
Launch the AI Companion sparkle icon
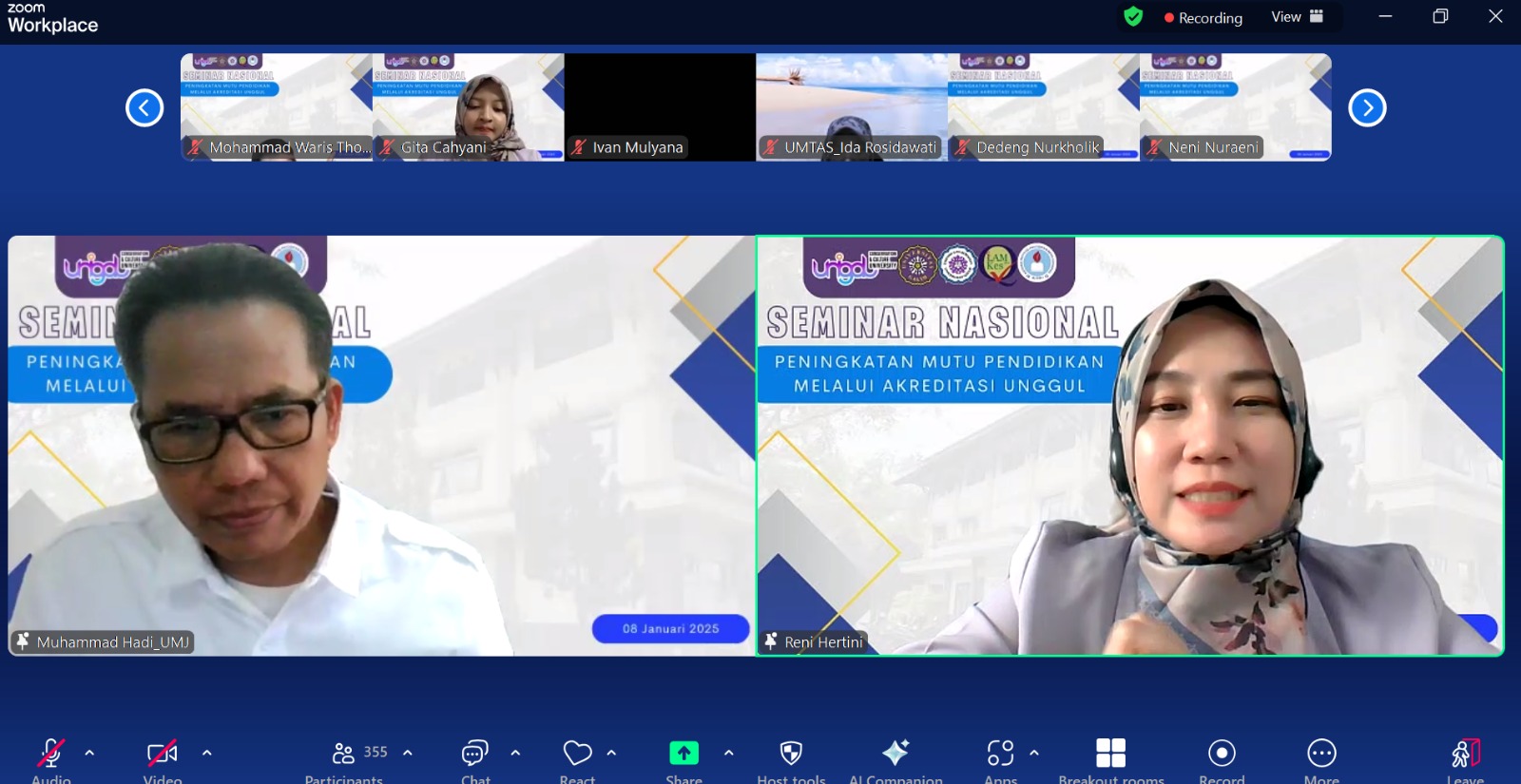pyautogui.click(x=895, y=754)
